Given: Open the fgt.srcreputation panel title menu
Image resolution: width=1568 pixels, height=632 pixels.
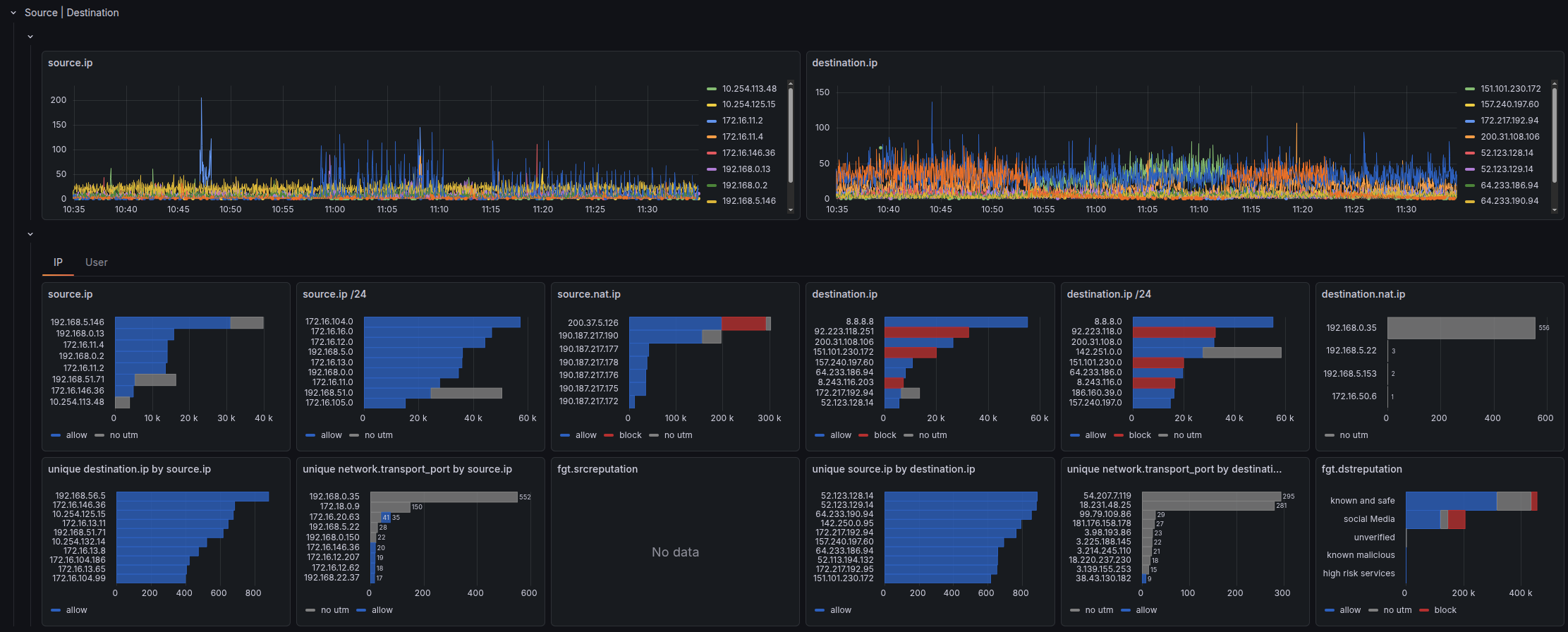Looking at the screenshot, I should coord(597,469).
